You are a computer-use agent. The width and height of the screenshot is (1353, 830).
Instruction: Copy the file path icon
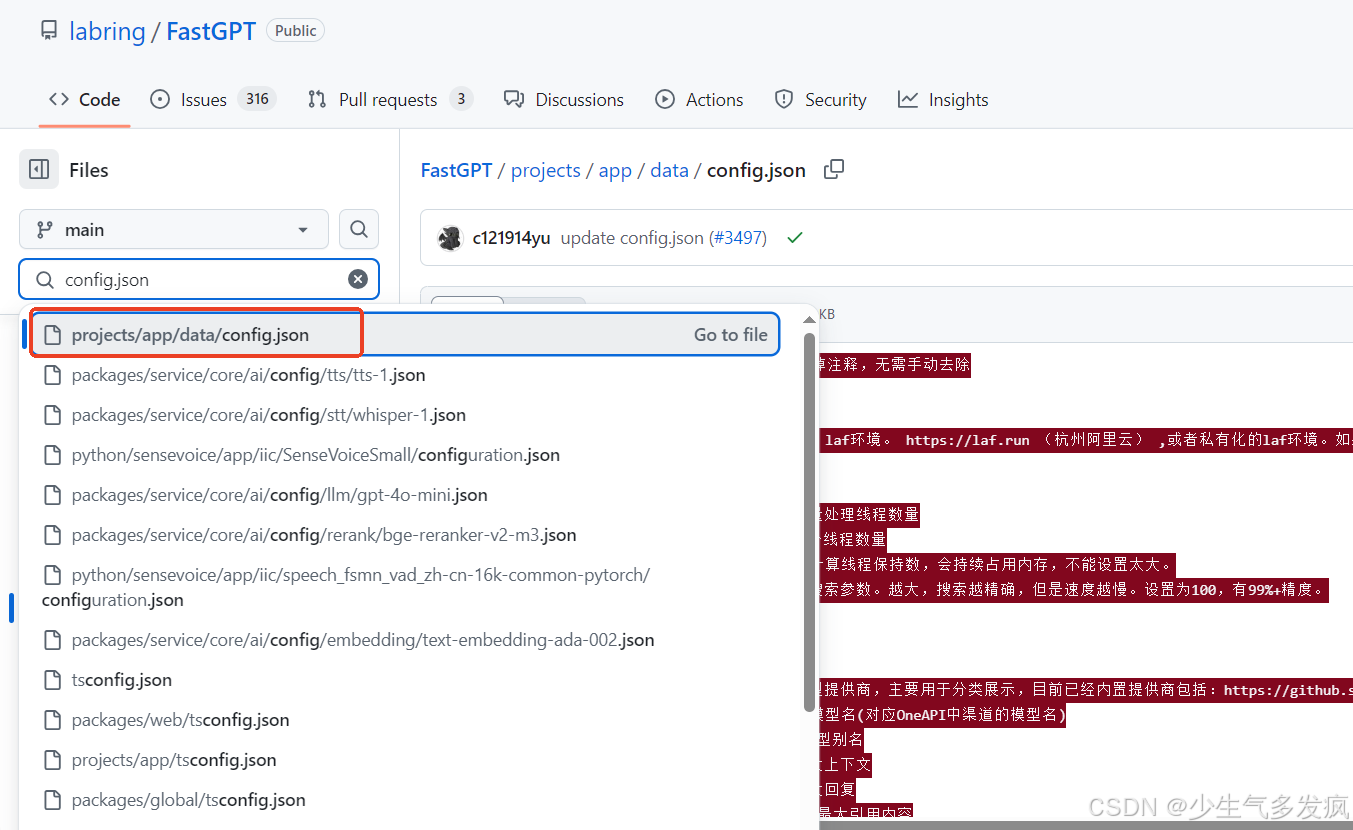(x=834, y=170)
